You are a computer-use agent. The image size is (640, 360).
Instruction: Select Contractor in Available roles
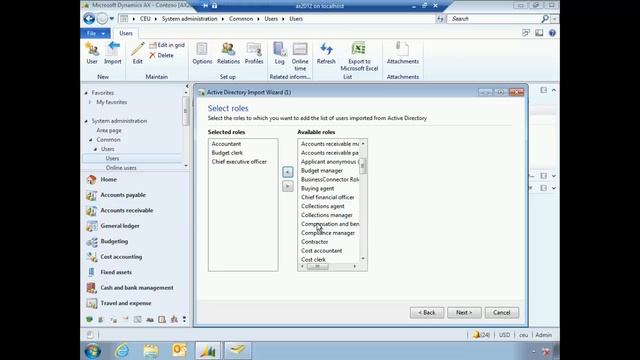[314, 242]
